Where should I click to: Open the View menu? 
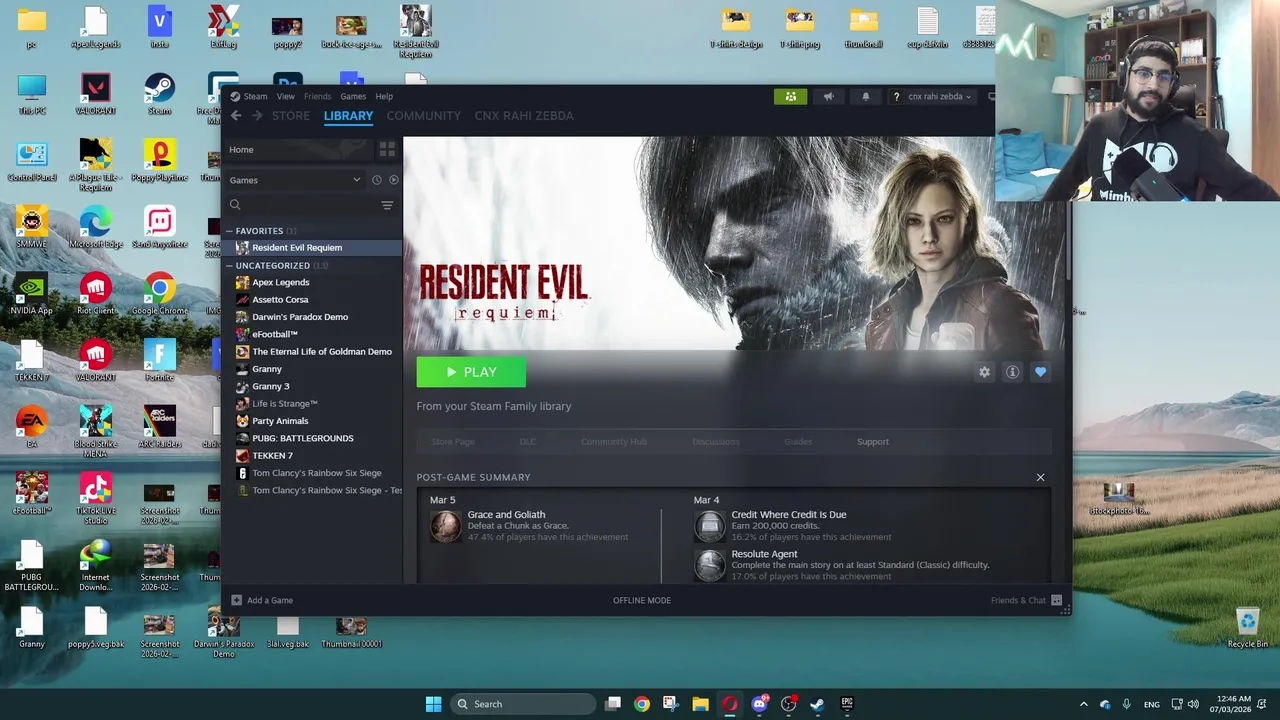[x=285, y=96]
